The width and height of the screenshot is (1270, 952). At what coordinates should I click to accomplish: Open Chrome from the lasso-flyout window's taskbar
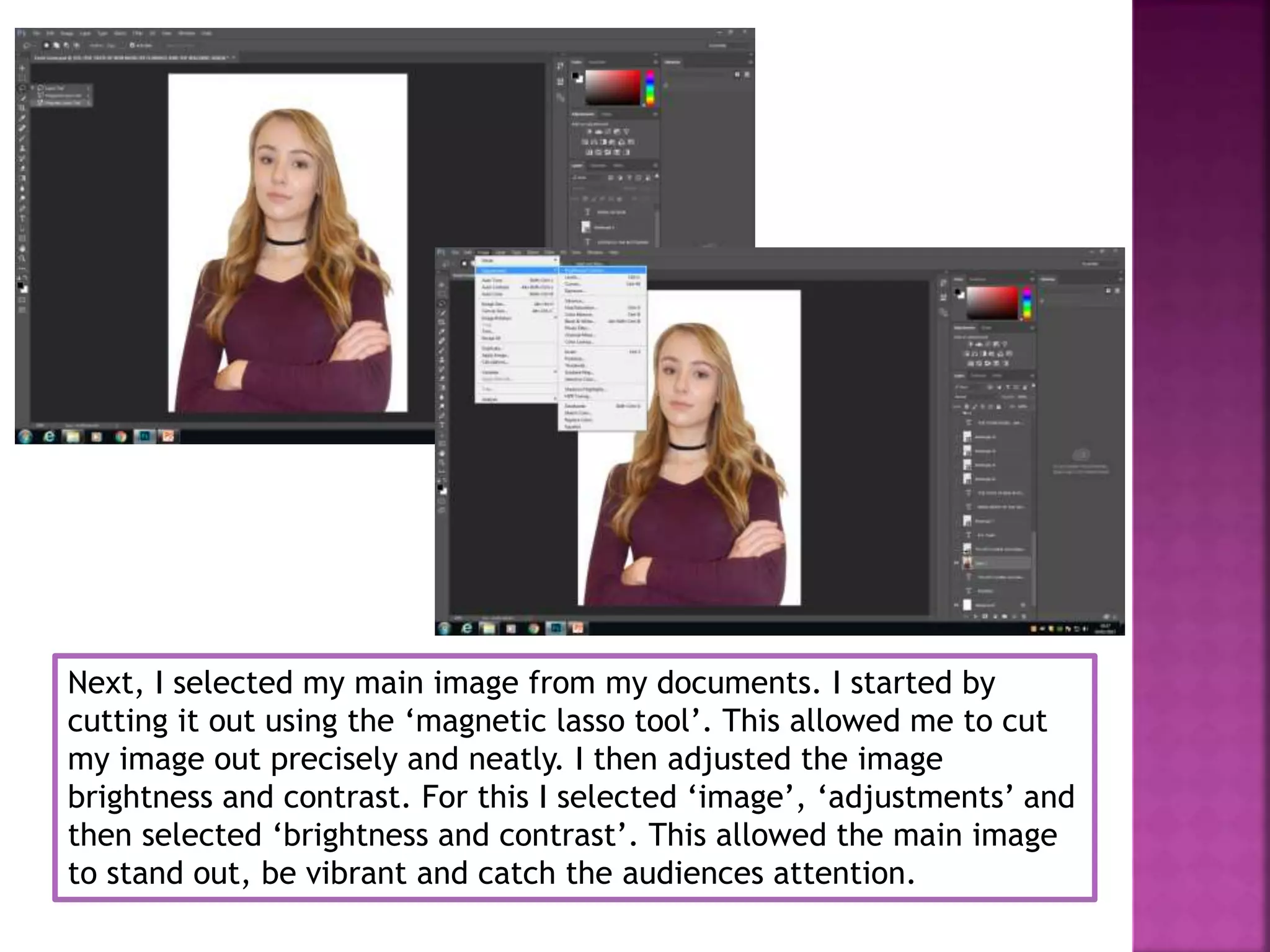pyautogui.click(x=120, y=436)
